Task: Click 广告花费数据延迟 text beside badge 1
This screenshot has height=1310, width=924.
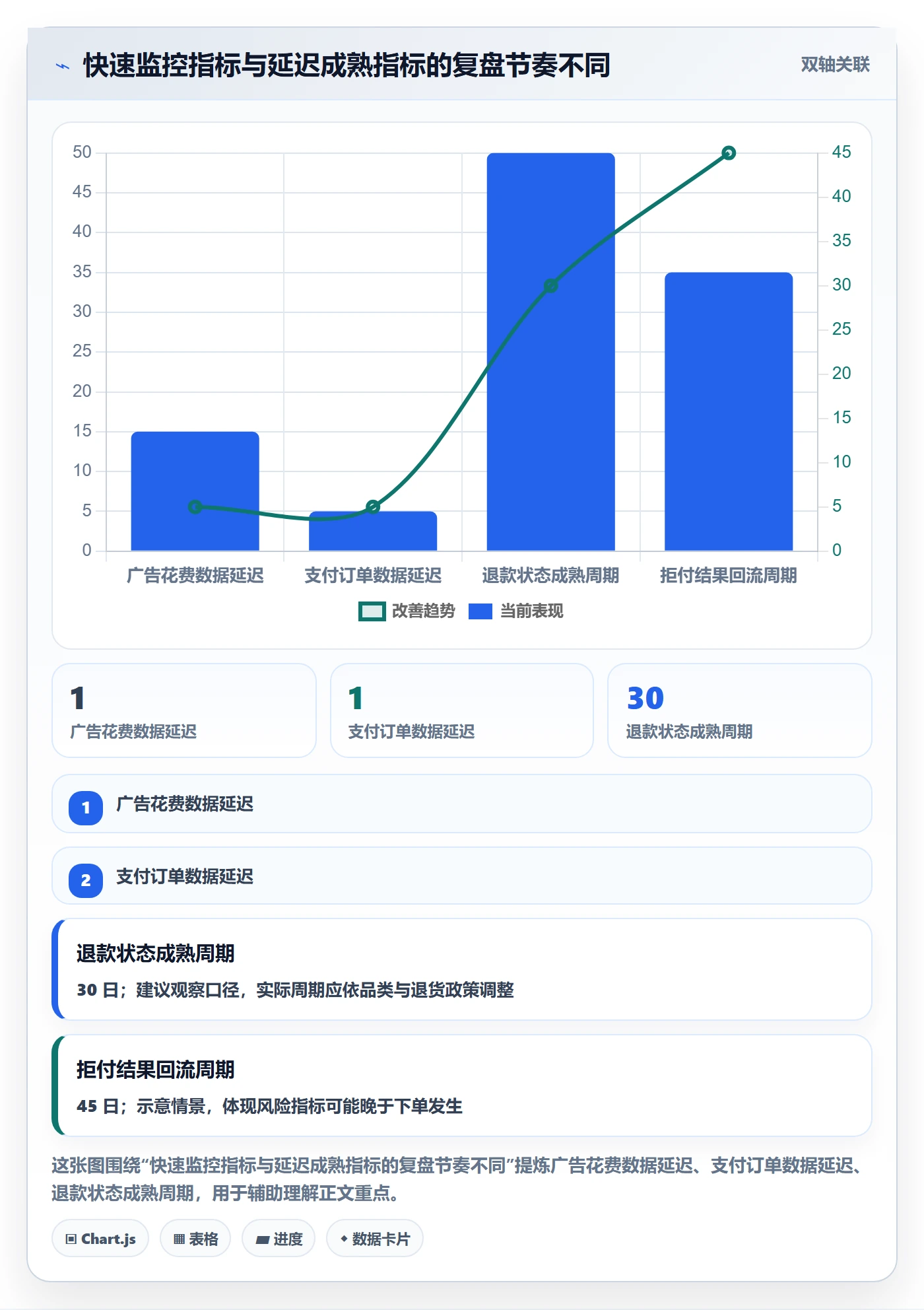Action: [185, 804]
